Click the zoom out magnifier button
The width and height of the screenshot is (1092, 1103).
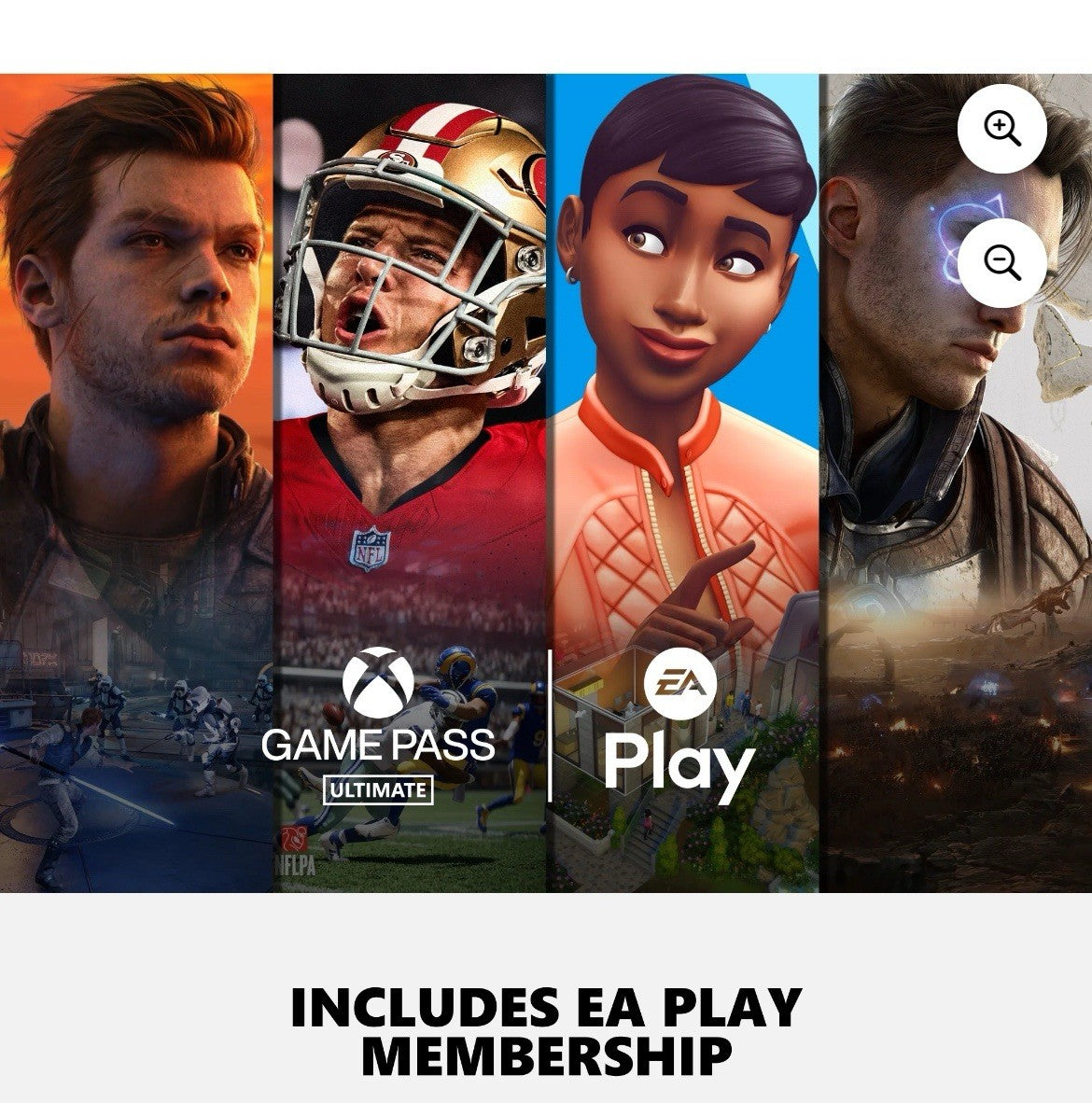[1002, 262]
